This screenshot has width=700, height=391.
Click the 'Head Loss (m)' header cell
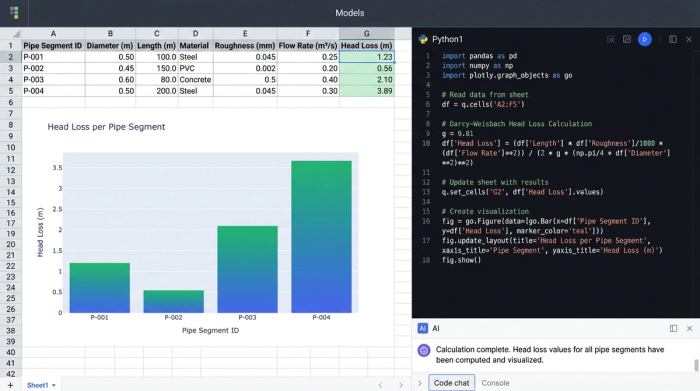click(367, 46)
